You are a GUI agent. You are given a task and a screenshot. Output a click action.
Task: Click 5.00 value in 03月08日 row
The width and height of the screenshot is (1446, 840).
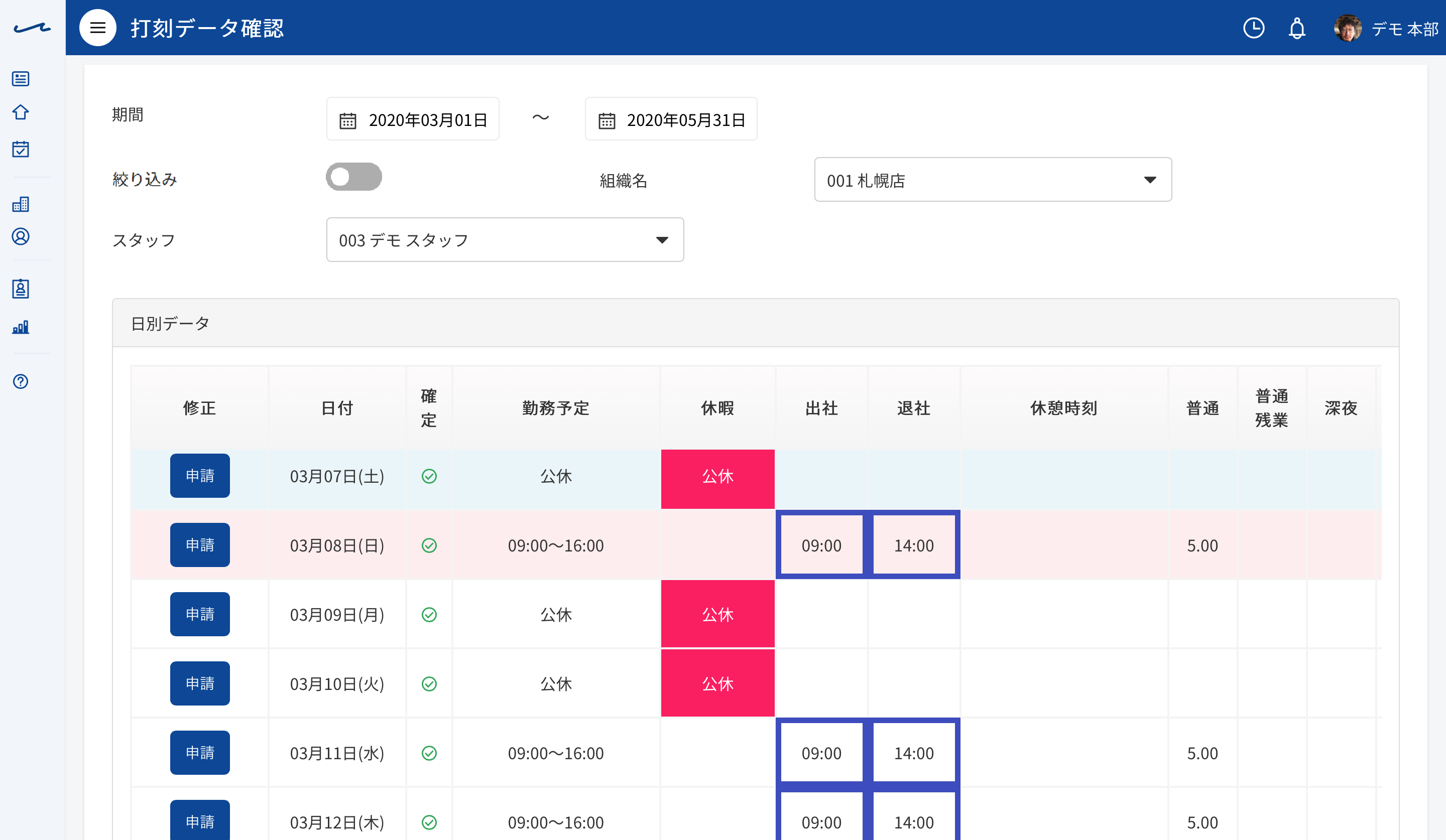coord(1202,545)
